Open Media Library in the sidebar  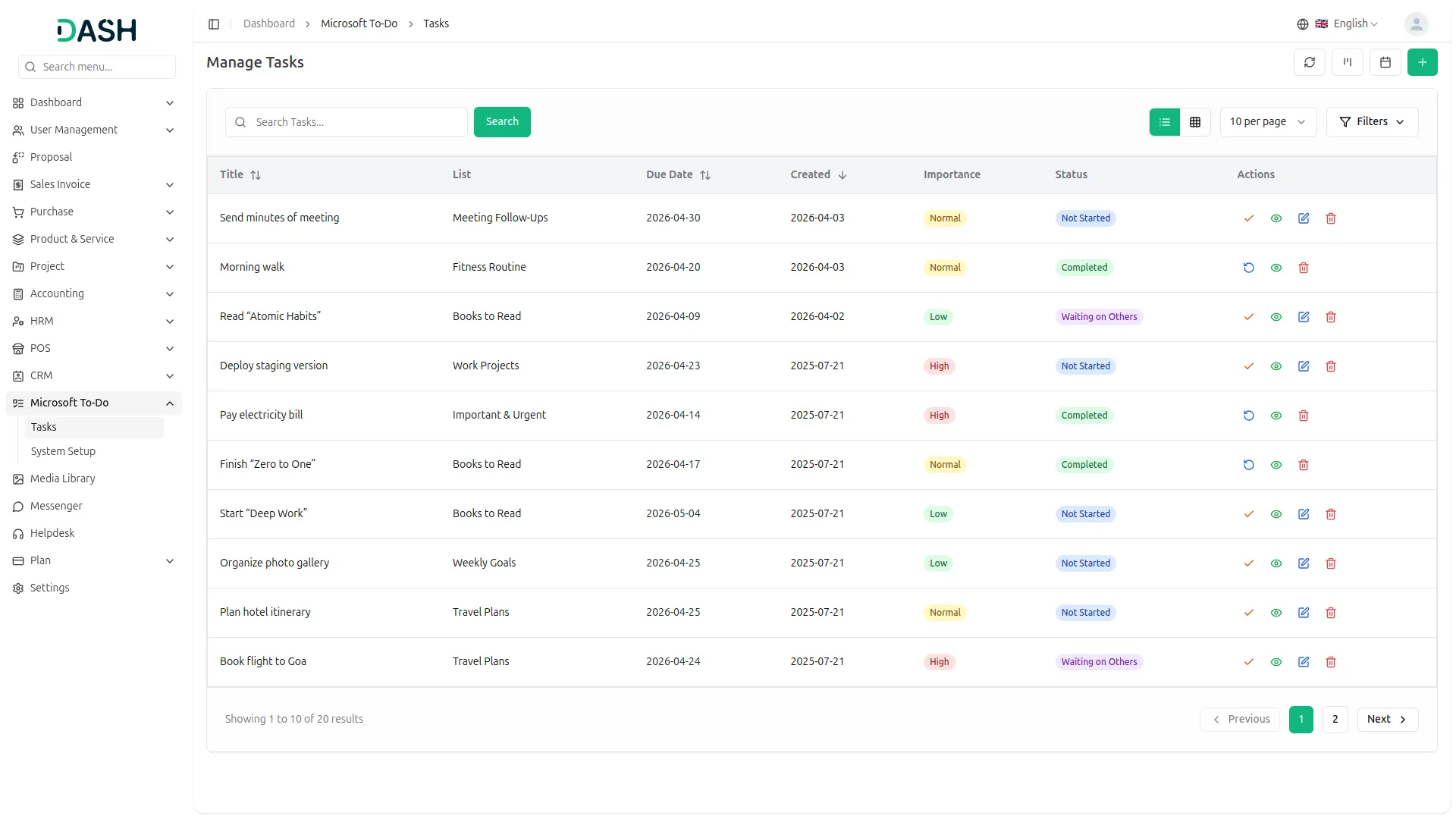coord(93,479)
